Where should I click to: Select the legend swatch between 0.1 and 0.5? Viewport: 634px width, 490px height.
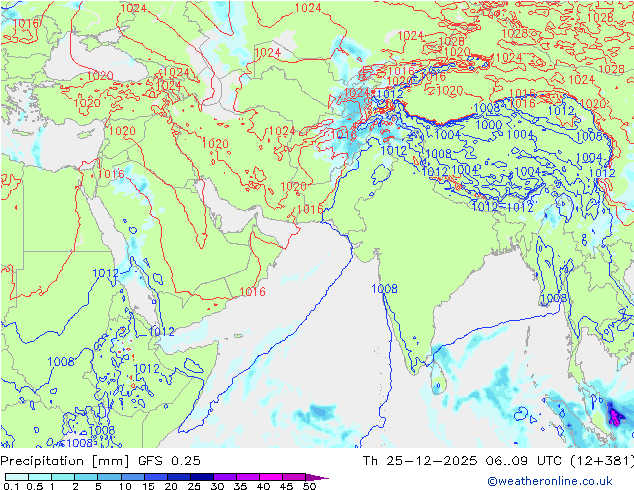(x=17, y=477)
